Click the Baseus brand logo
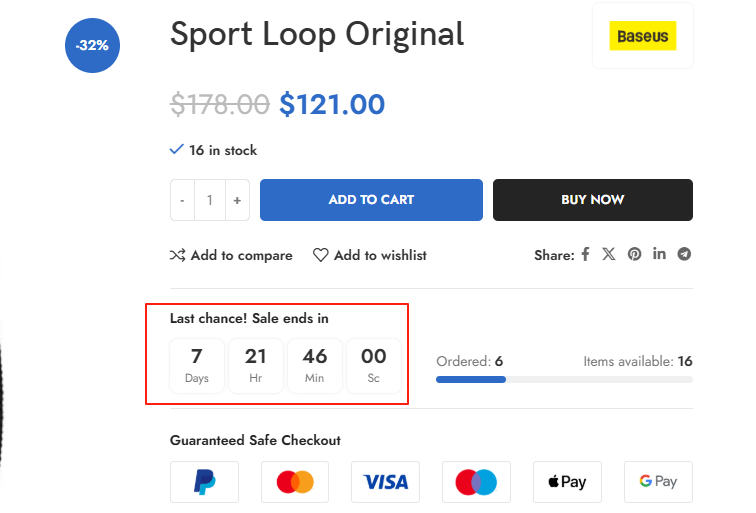This screenshot has height=513, width=756. [x=643, y=37]
